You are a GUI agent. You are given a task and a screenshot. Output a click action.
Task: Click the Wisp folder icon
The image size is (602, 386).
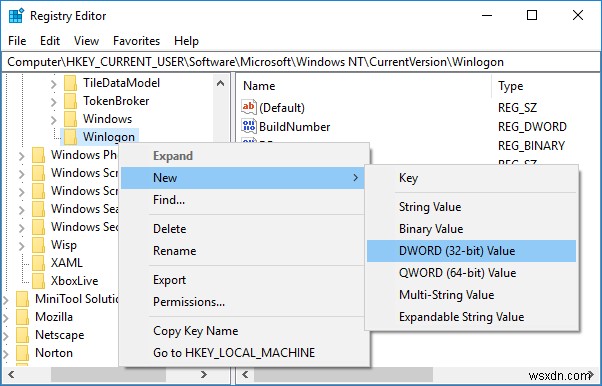(x=38, y=245)
